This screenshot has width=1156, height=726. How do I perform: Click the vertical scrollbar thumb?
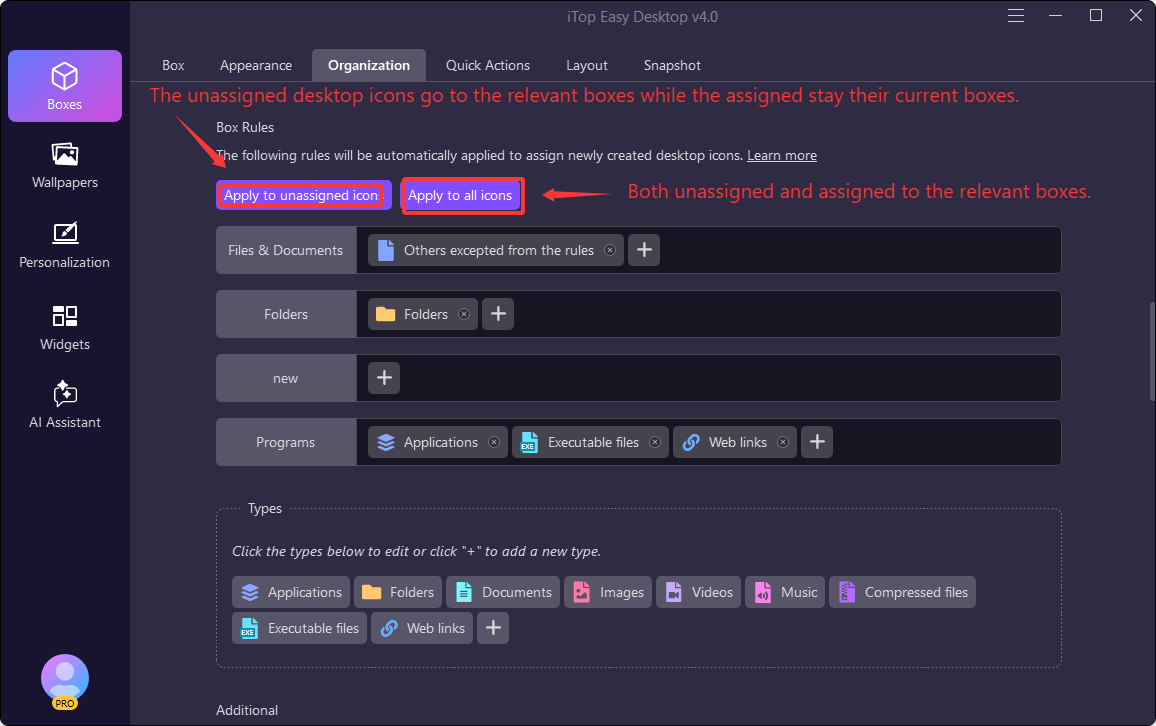coord(1152,352)
